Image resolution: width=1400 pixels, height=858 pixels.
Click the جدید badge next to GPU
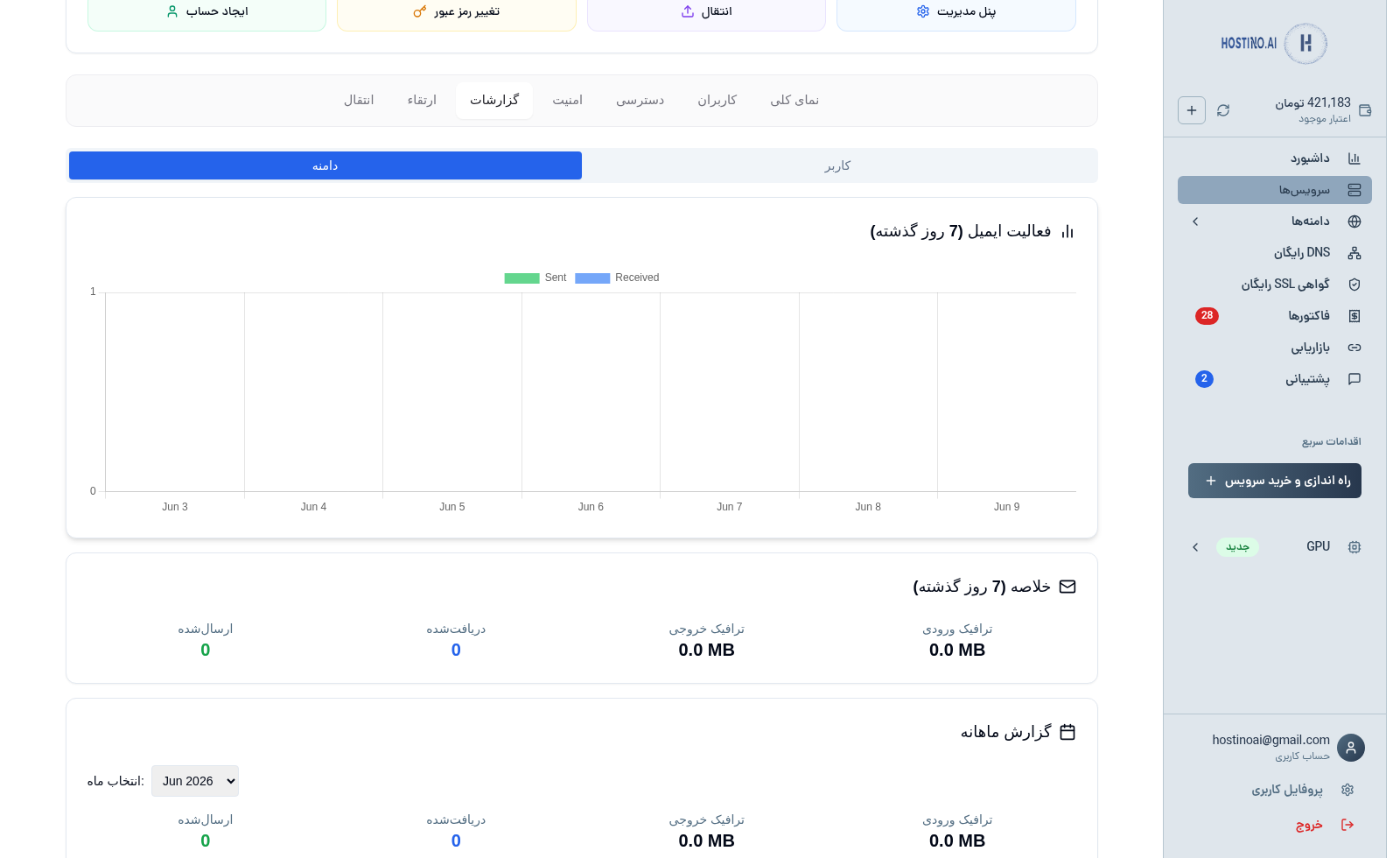coord(1237,547)
